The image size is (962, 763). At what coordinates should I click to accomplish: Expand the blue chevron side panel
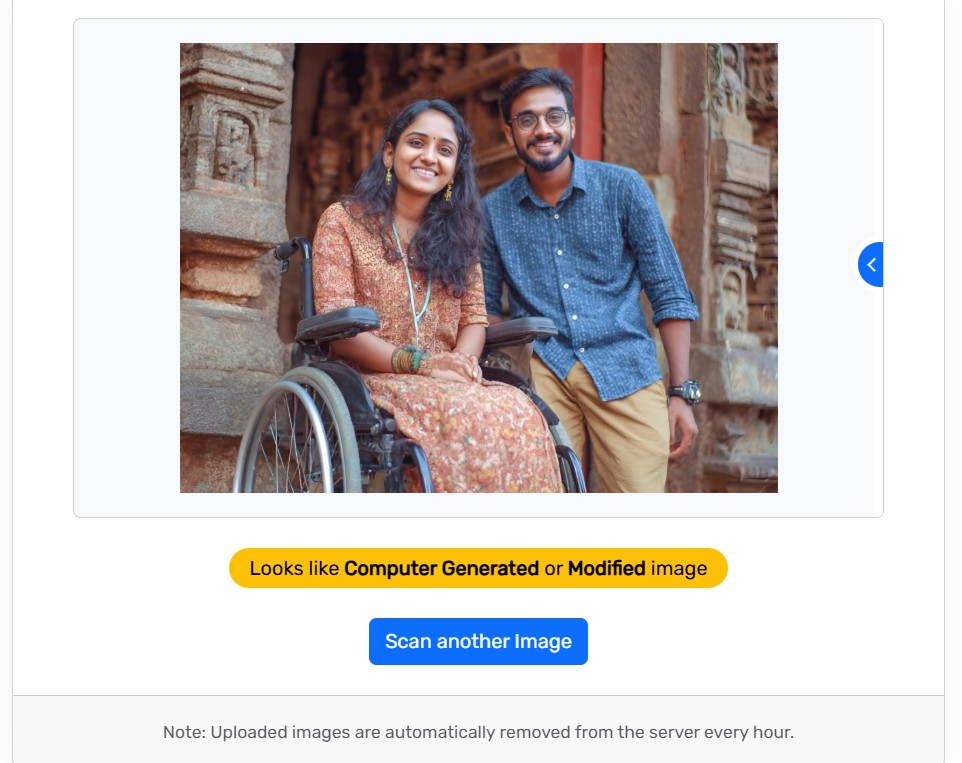[871, 264]
